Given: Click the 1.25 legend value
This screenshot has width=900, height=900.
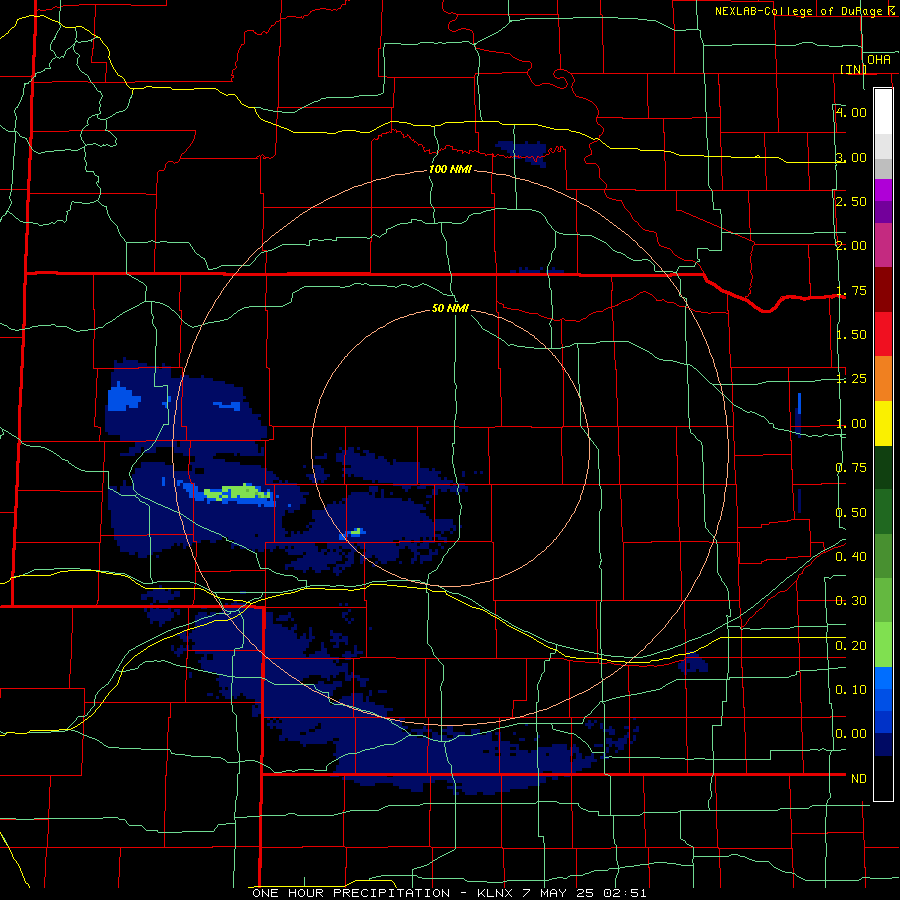Looking at the screenshot, I should (851, 379).
